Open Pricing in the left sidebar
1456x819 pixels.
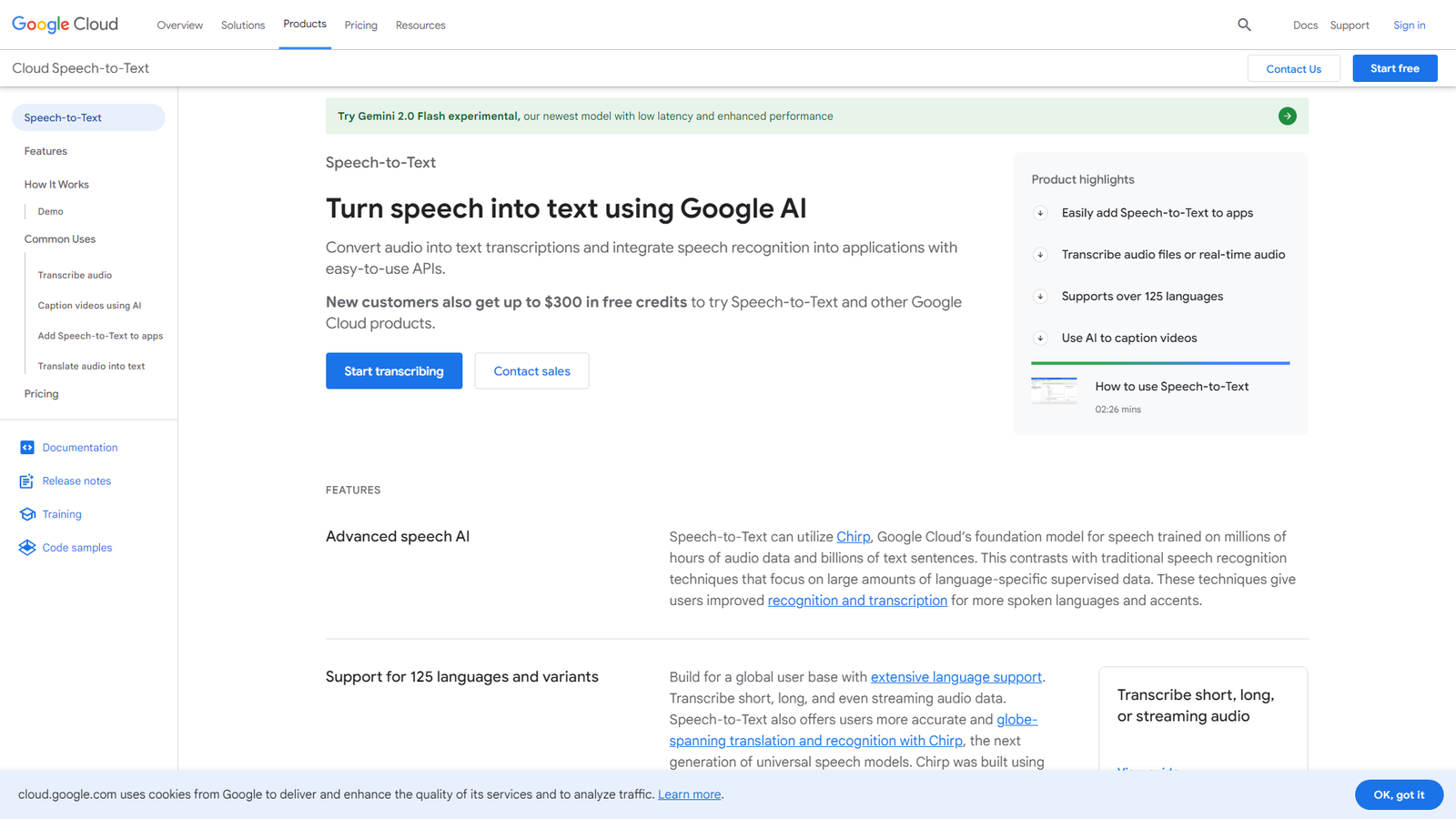point(41,394)
